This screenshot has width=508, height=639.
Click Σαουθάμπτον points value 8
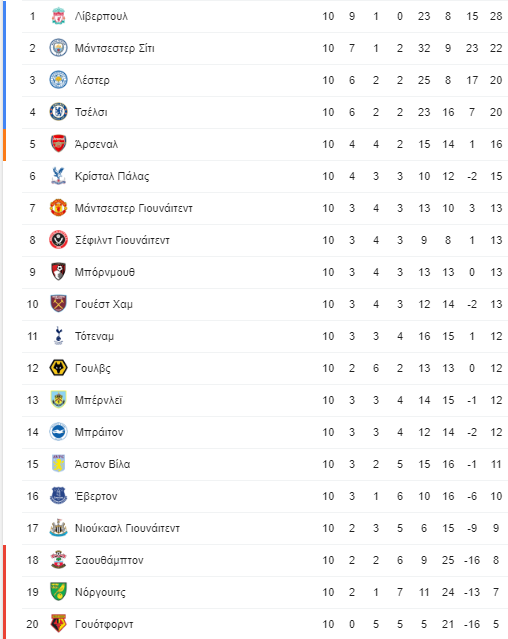[496, 560]
